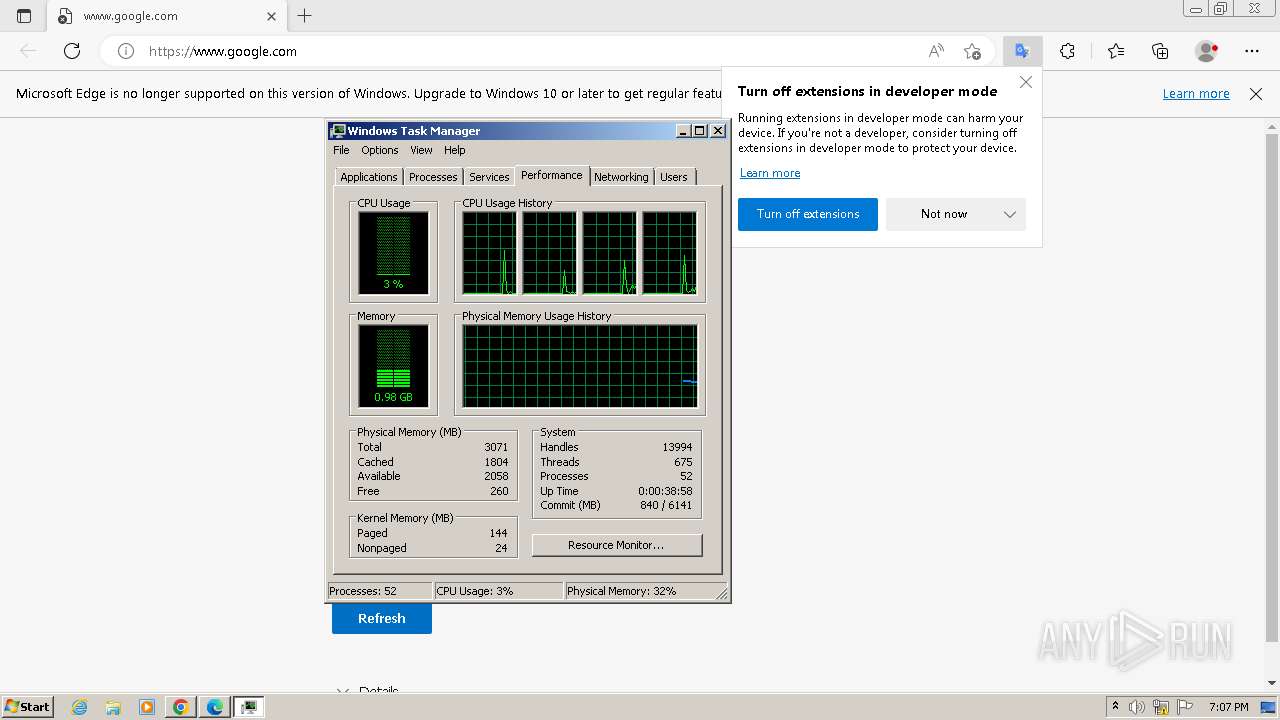Show hidden tray icons arrow

(x=1116, y=707)
